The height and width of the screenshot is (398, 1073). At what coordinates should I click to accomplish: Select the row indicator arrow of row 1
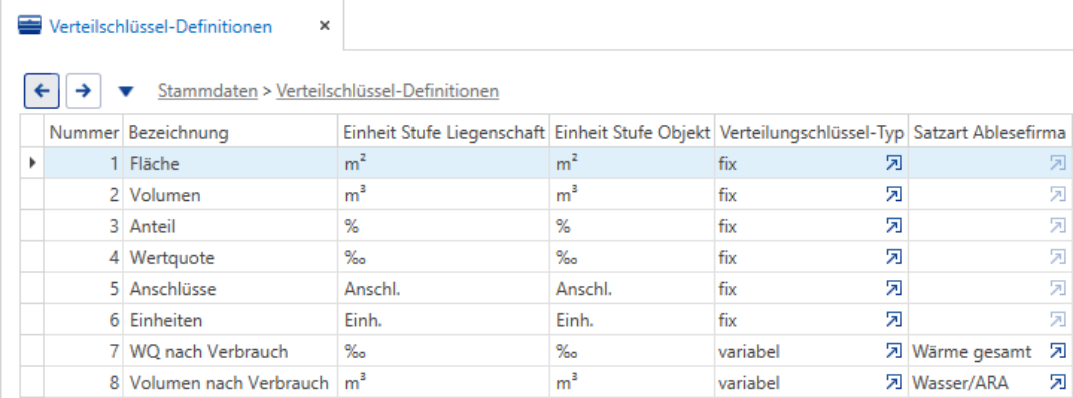point(32,163)
